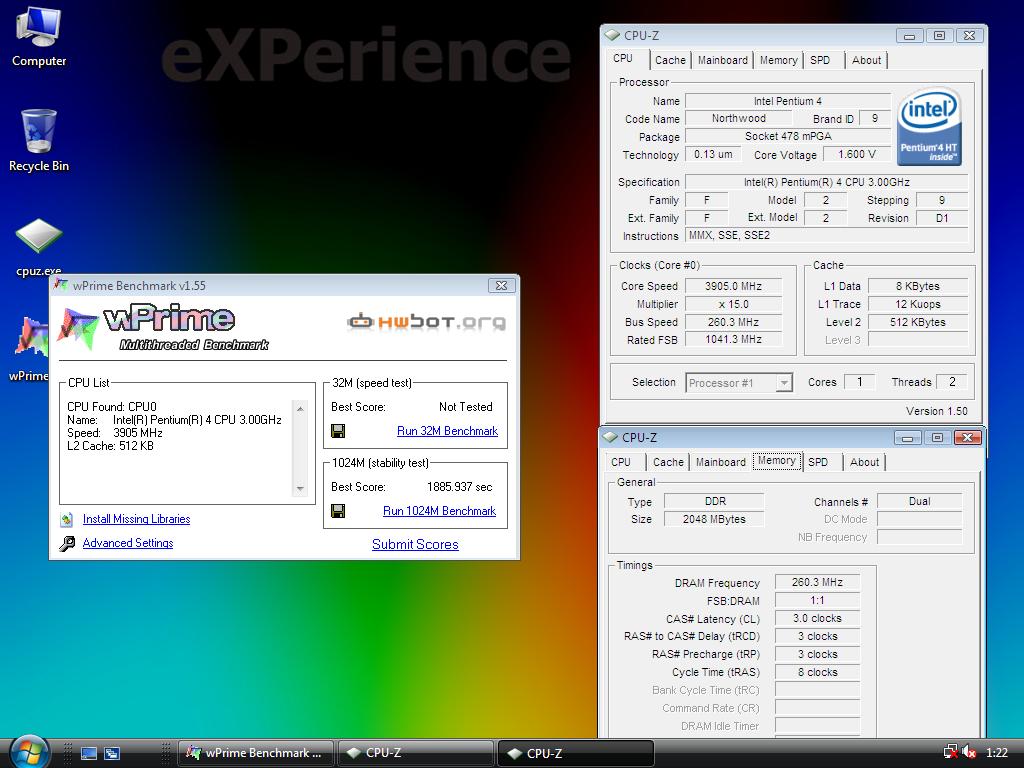Viewport: 1024px width, 768px height.
Task: Click the Submit Scores link
Action: [x=415, y=544]
